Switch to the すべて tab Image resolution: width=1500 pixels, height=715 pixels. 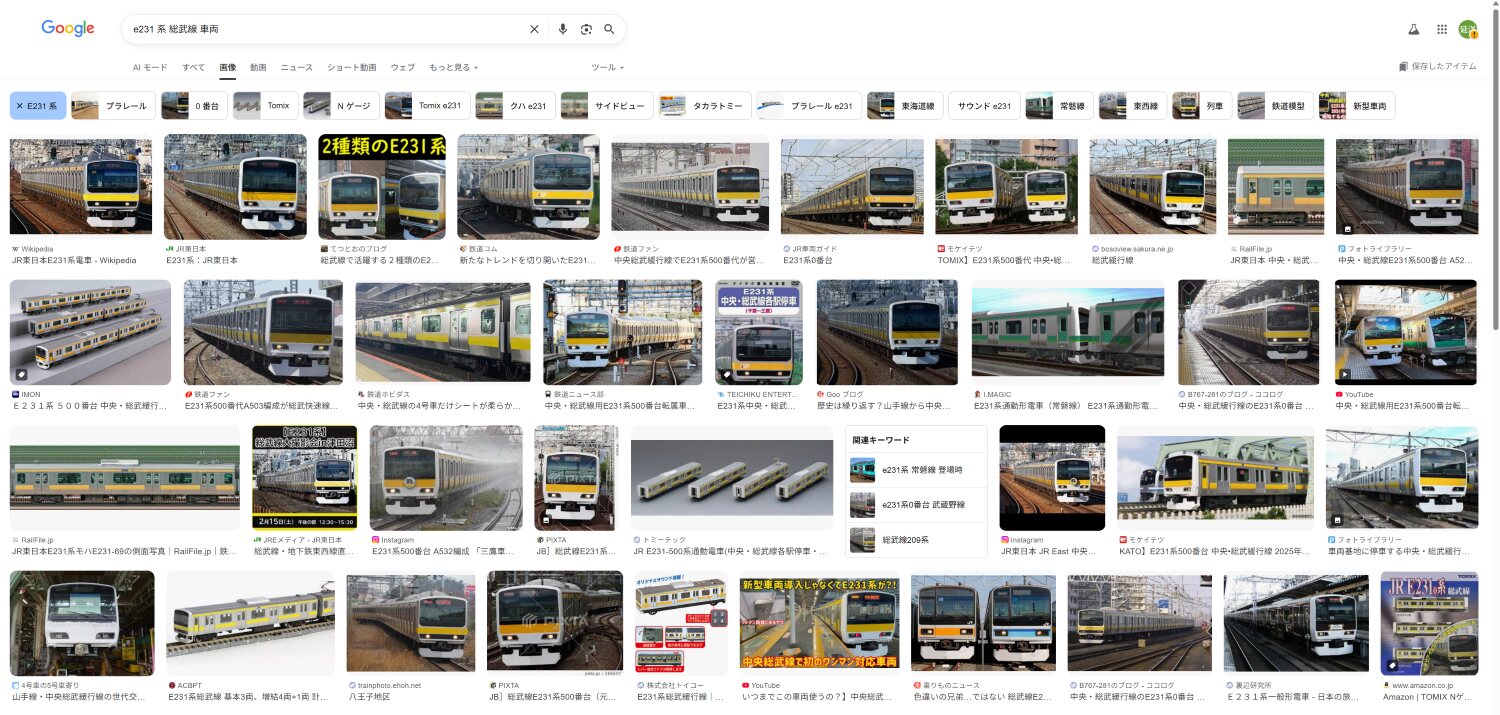coord(194,67)
